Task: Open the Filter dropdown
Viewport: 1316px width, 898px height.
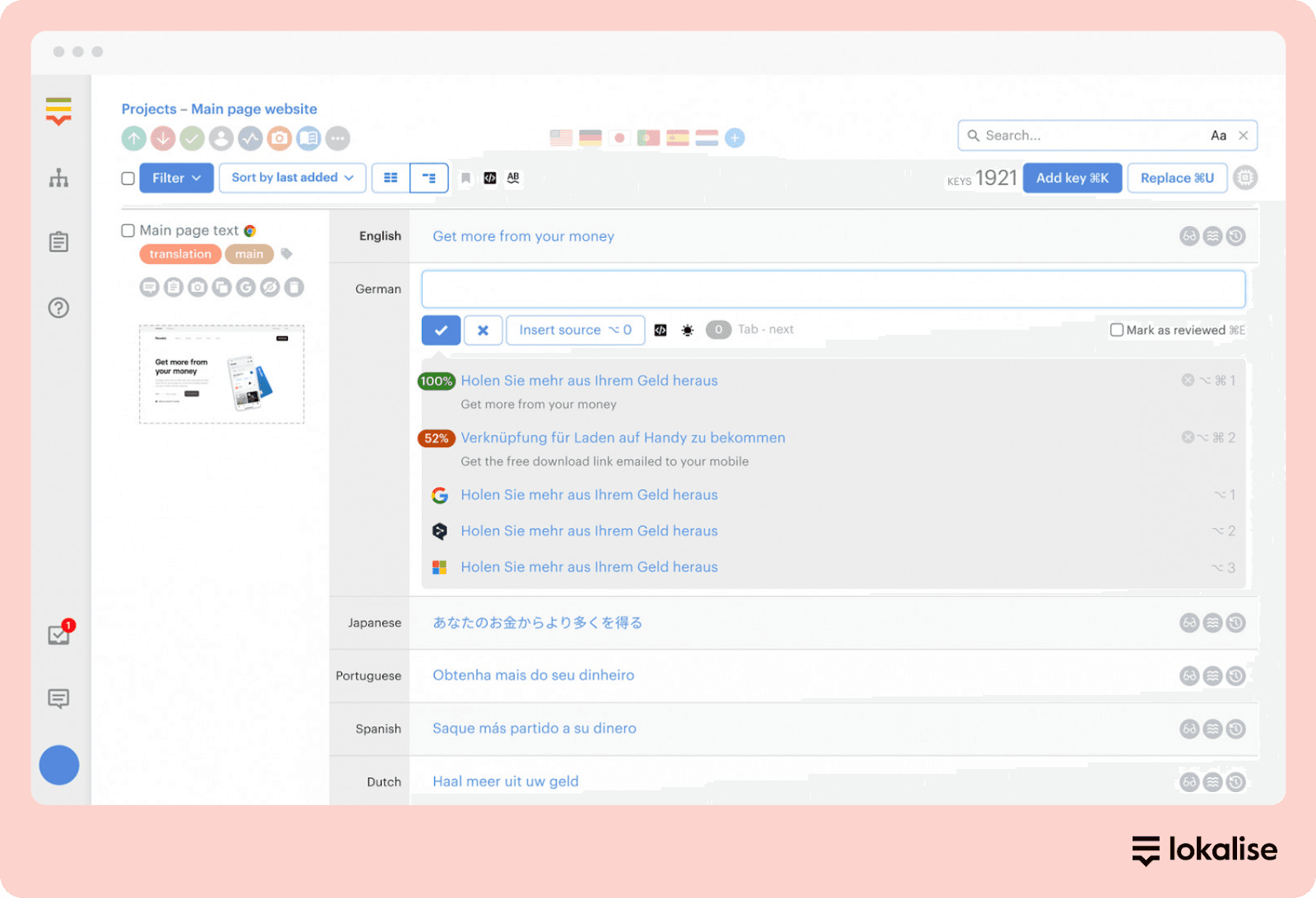Action: [176, 178]
